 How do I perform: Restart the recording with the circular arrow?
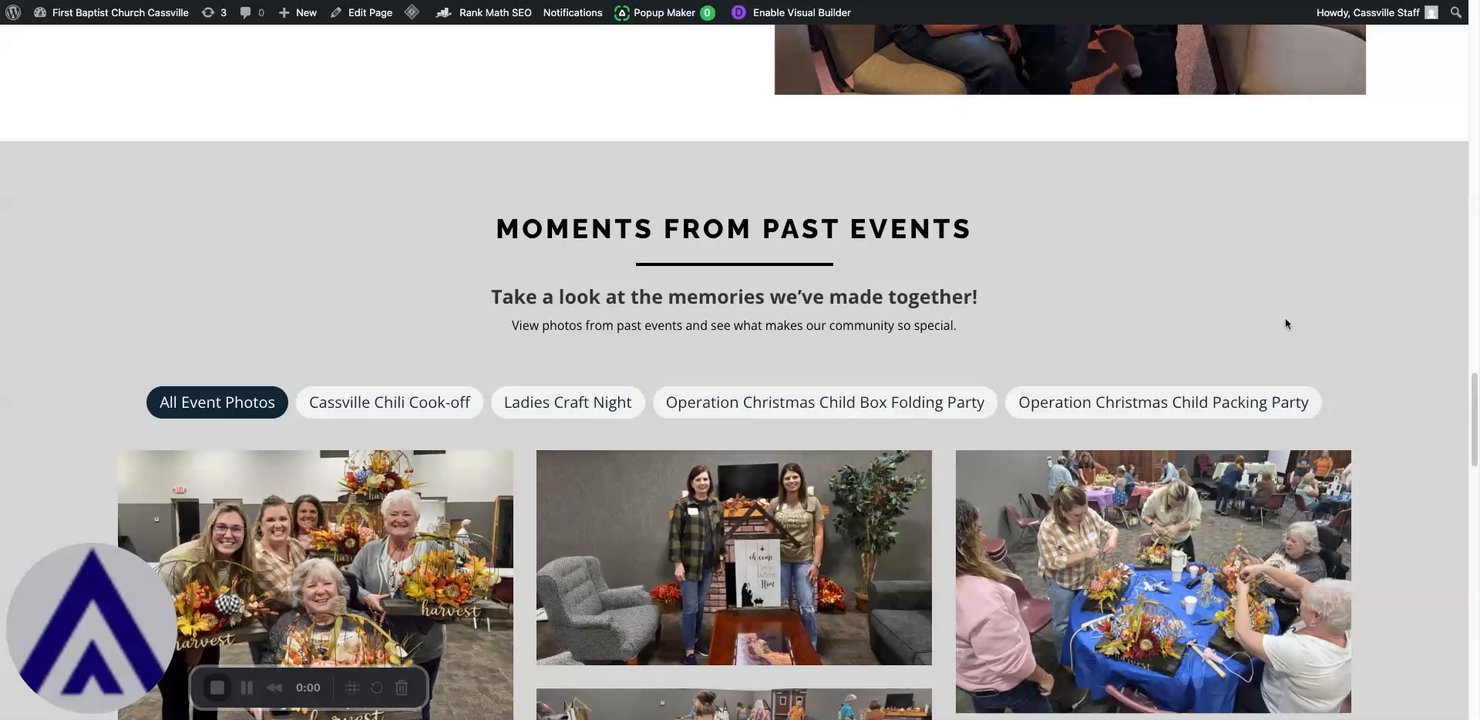coord(377,688)
